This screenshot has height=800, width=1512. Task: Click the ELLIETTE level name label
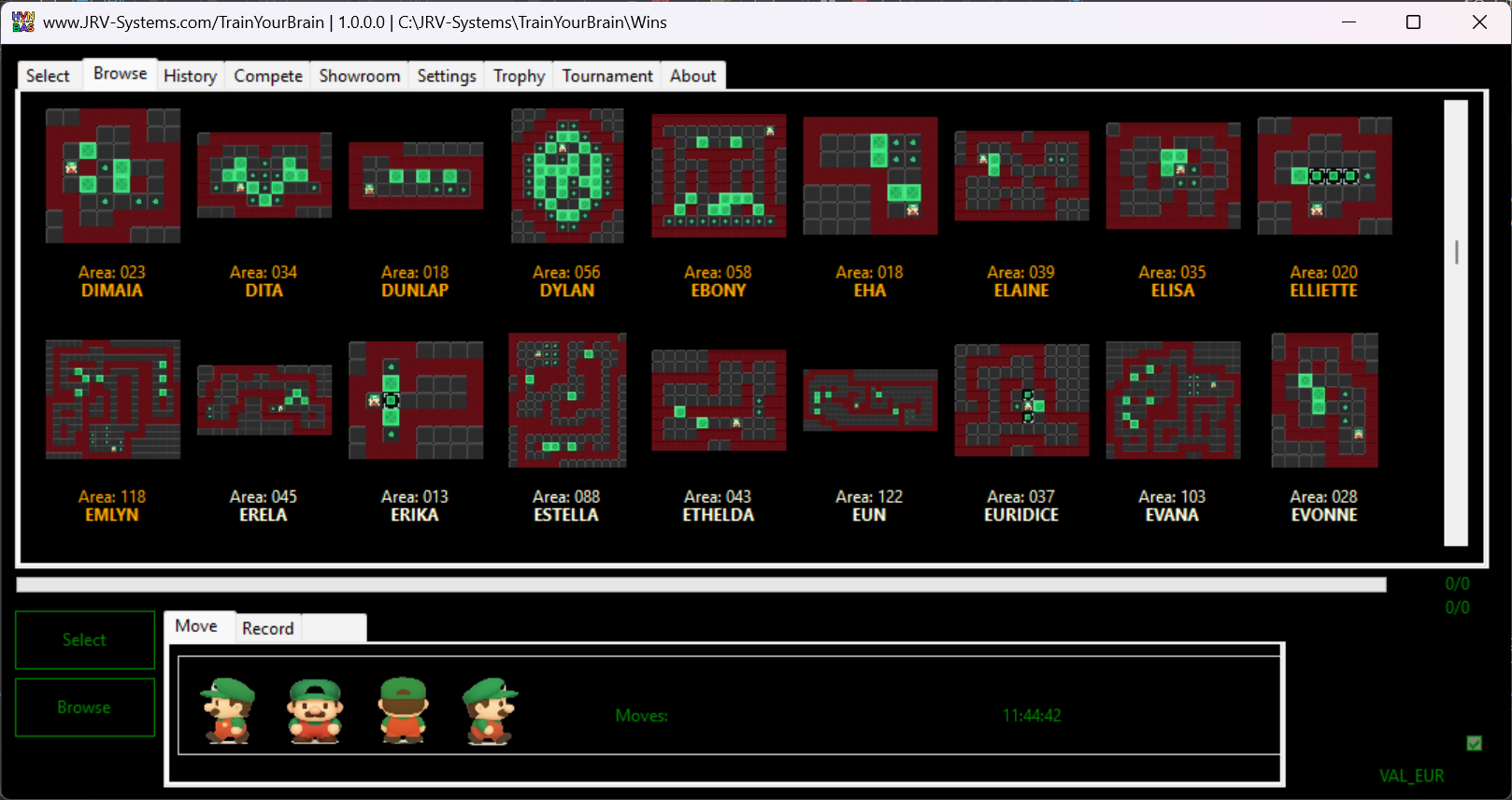(1324, 291)
